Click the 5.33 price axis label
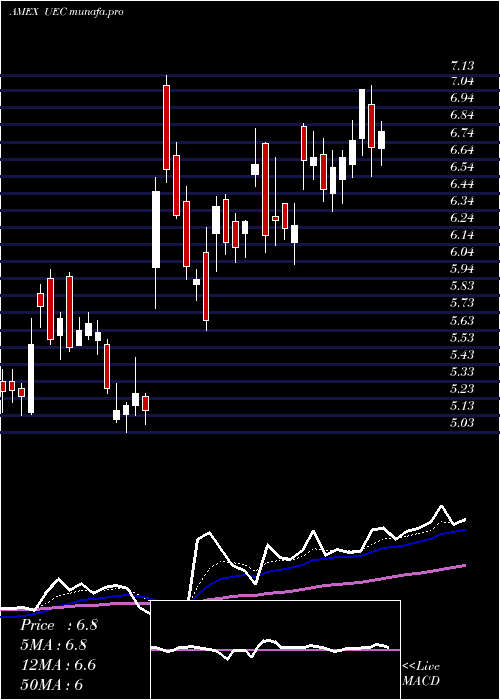500x700 pixels. tap(462, 371)
